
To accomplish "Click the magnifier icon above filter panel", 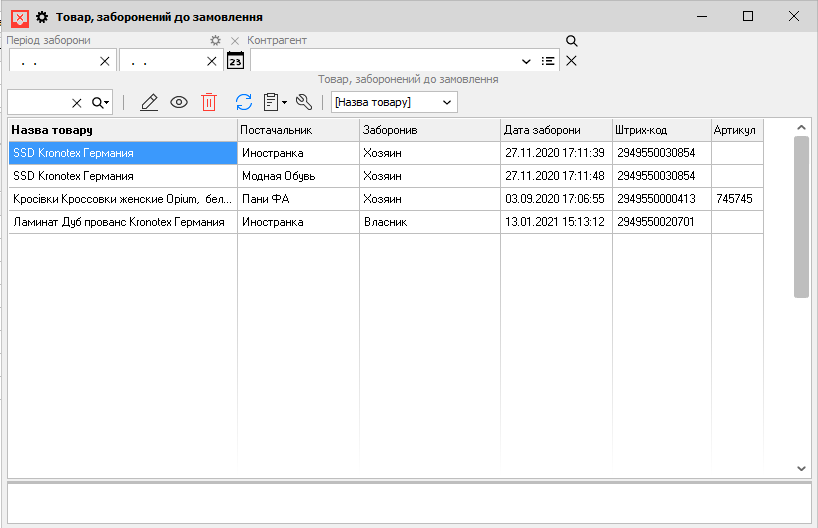I will (x=572, y=41).
